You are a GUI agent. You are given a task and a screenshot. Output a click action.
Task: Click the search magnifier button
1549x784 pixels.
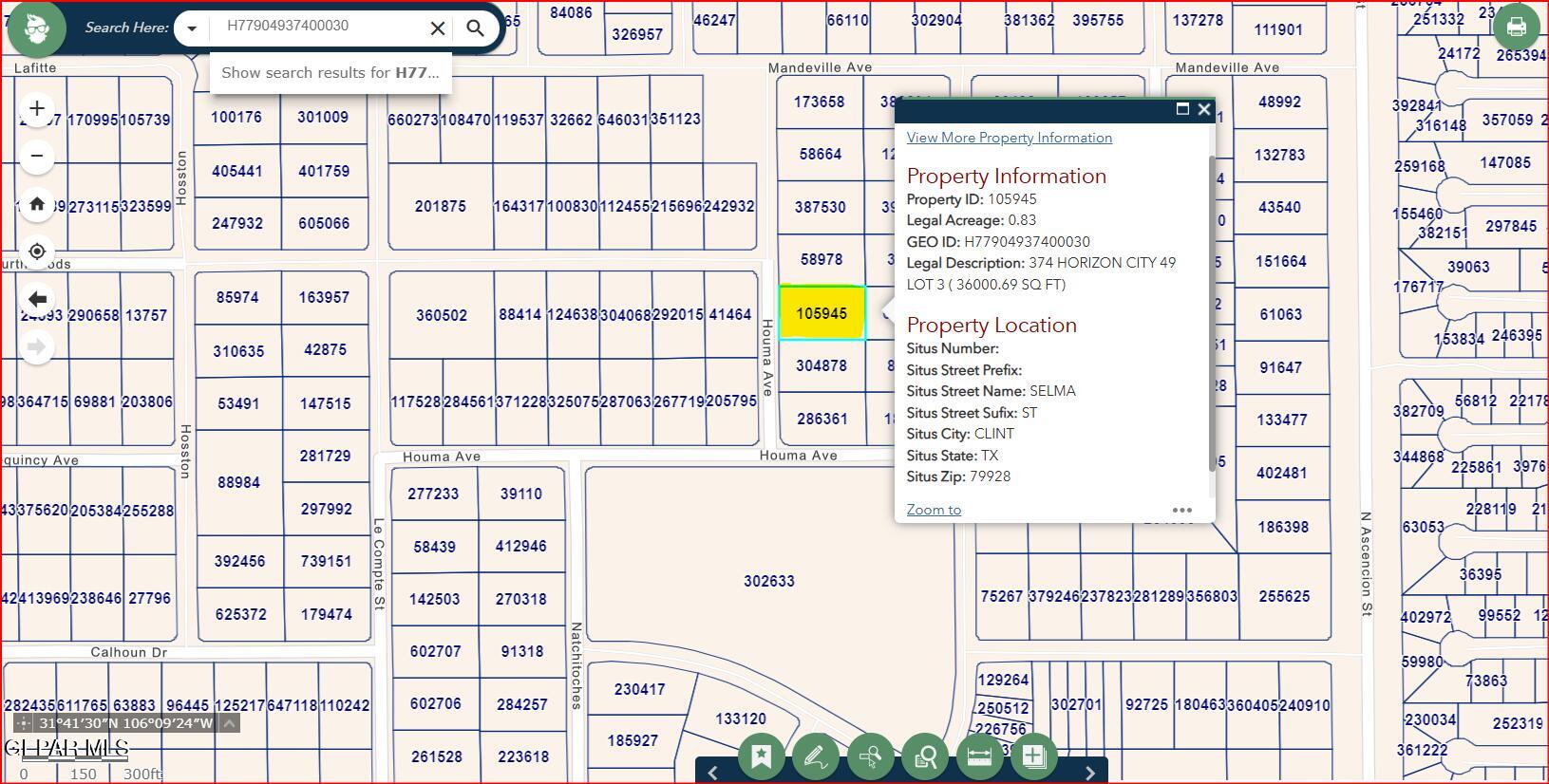(476, 28)
